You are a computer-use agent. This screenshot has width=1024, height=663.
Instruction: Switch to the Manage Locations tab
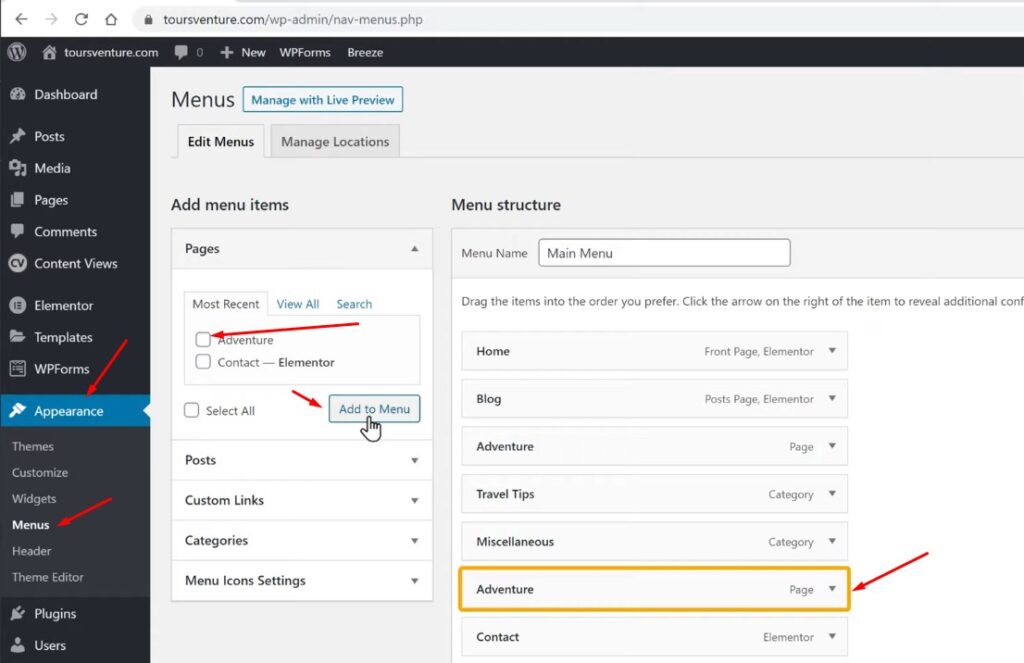pyautogui.click(x=335, y=142)
